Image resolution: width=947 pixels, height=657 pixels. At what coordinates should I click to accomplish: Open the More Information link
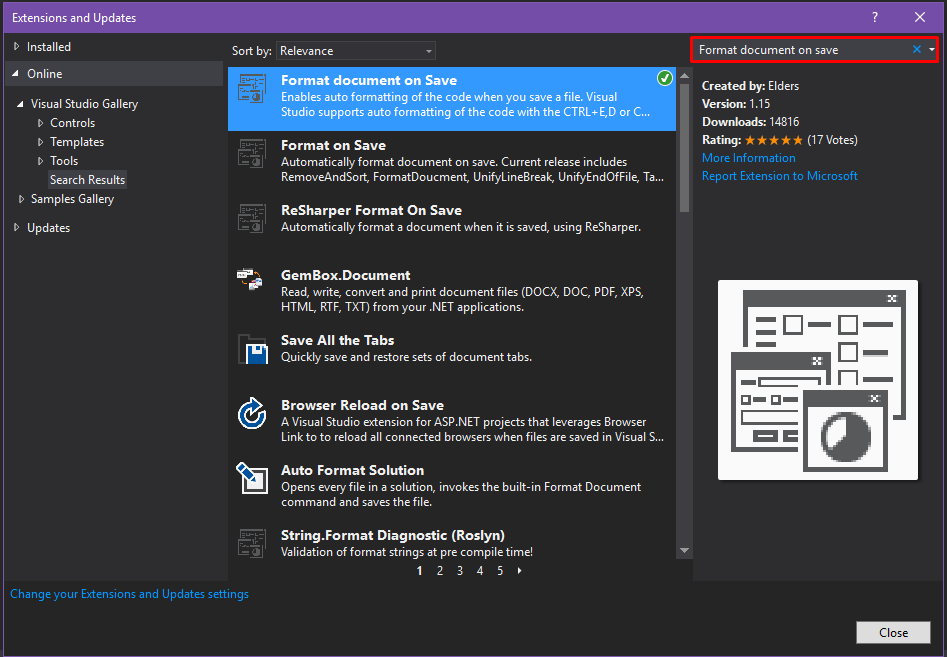click(x=748, y=158)
